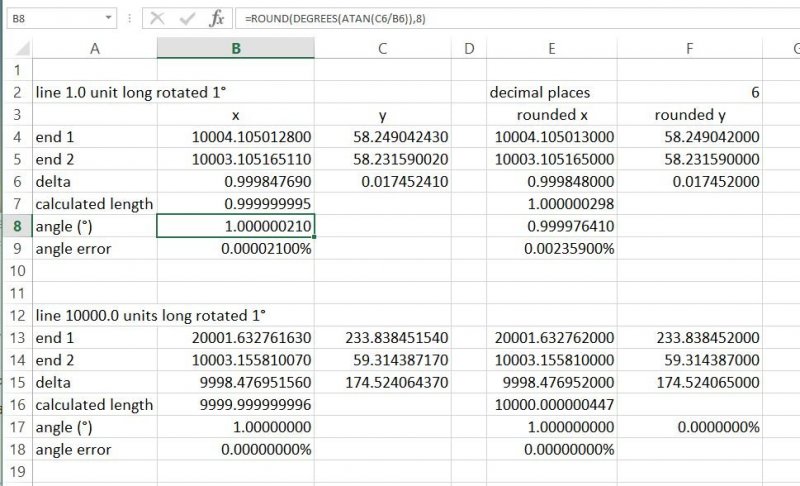Click cell with value 233.838451540

tap(383, 338)
